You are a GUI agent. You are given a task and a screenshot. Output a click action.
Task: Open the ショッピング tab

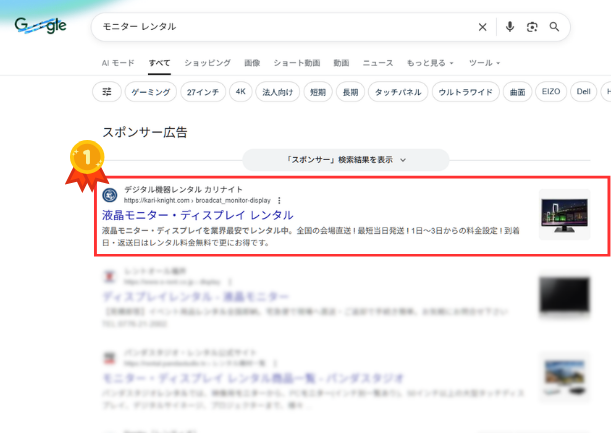[x=207, y=63]
